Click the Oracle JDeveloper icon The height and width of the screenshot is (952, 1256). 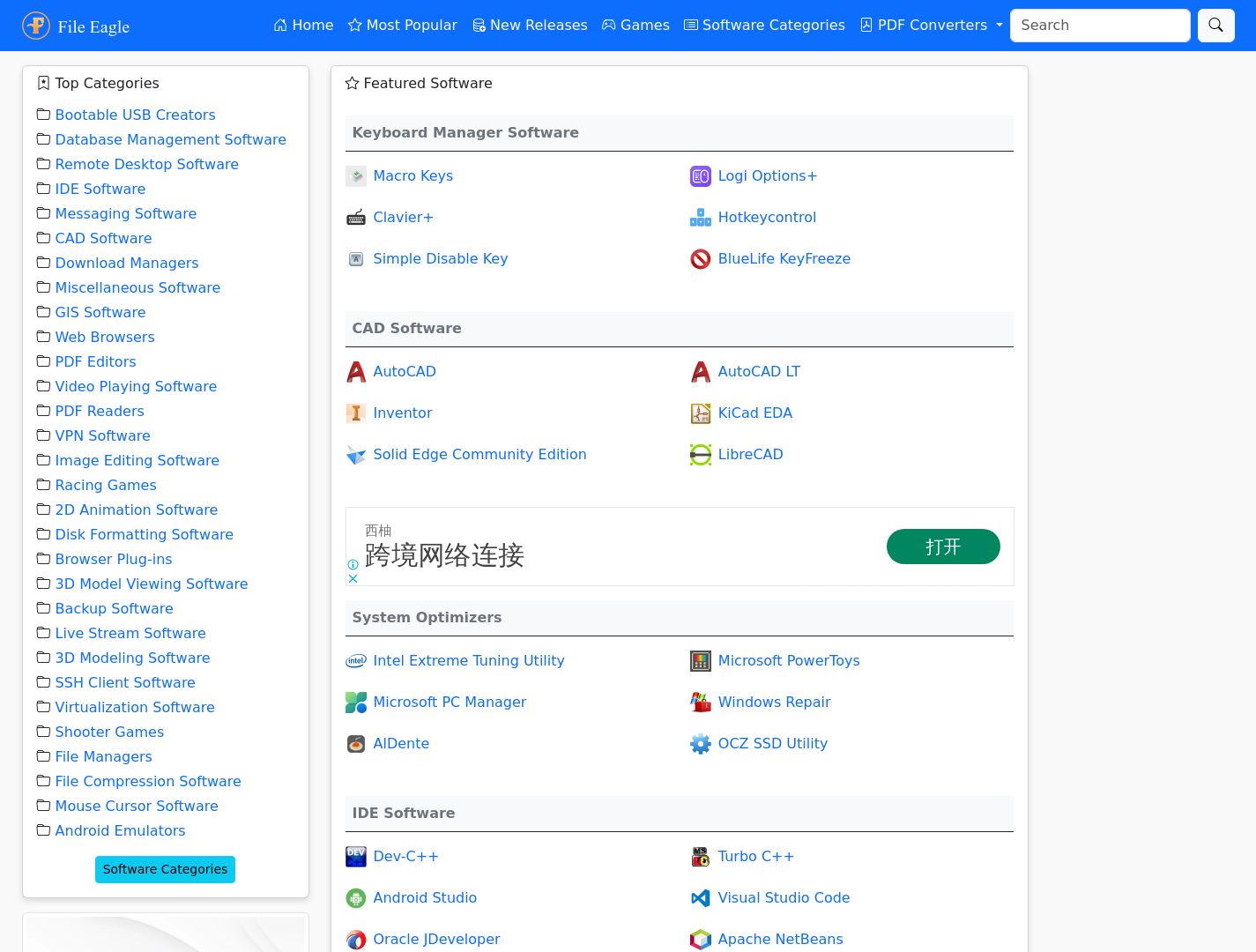pos(356,940)
